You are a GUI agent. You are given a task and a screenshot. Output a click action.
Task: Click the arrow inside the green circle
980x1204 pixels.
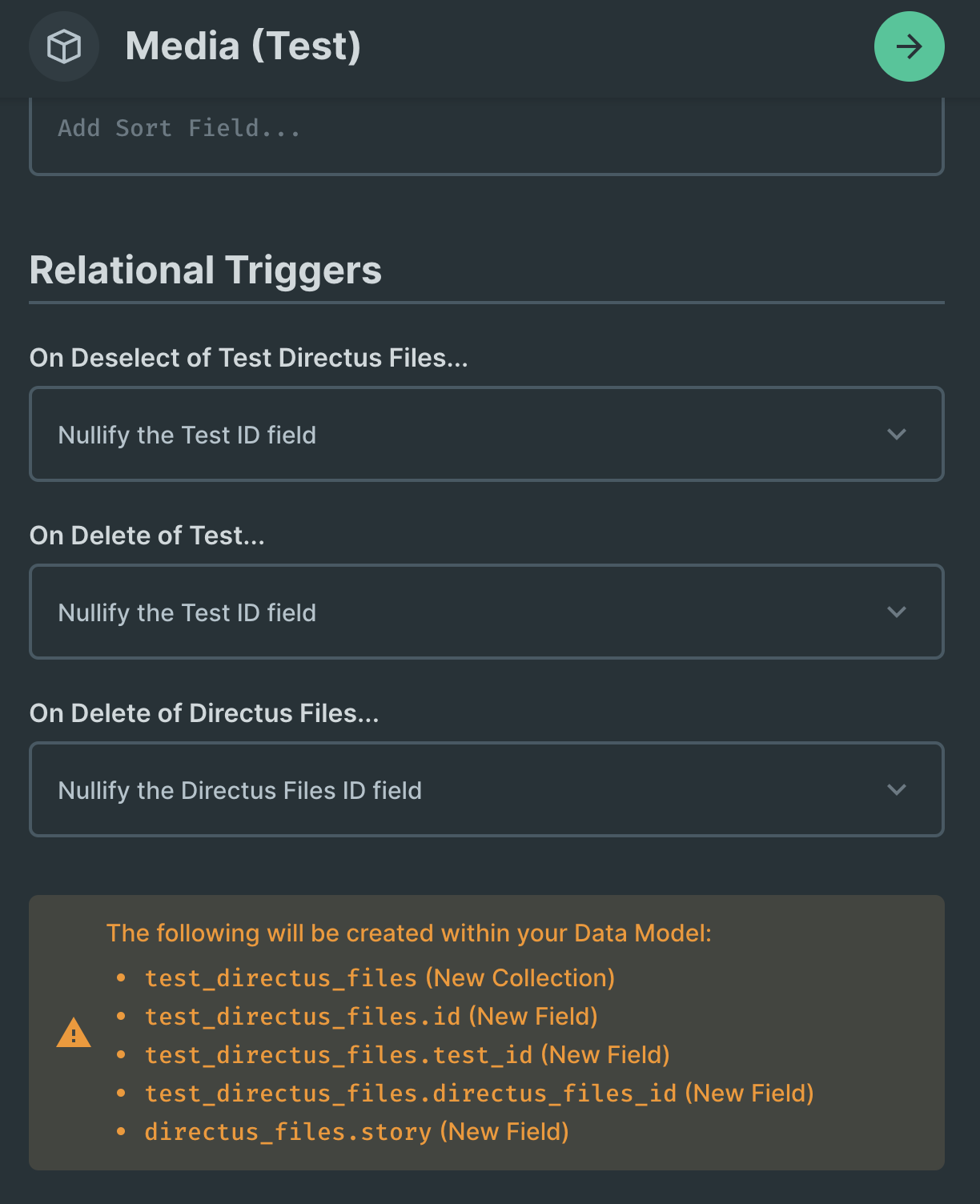[x=909, y=46]
